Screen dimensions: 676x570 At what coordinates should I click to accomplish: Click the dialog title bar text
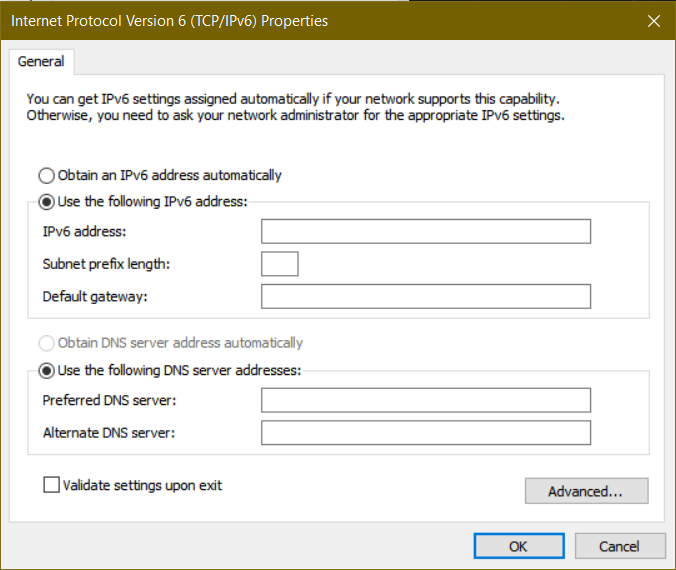click(169, 21)
